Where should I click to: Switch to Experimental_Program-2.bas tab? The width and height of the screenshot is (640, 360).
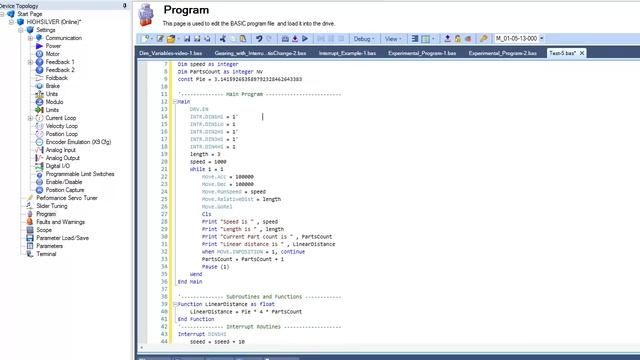point(502,53)
